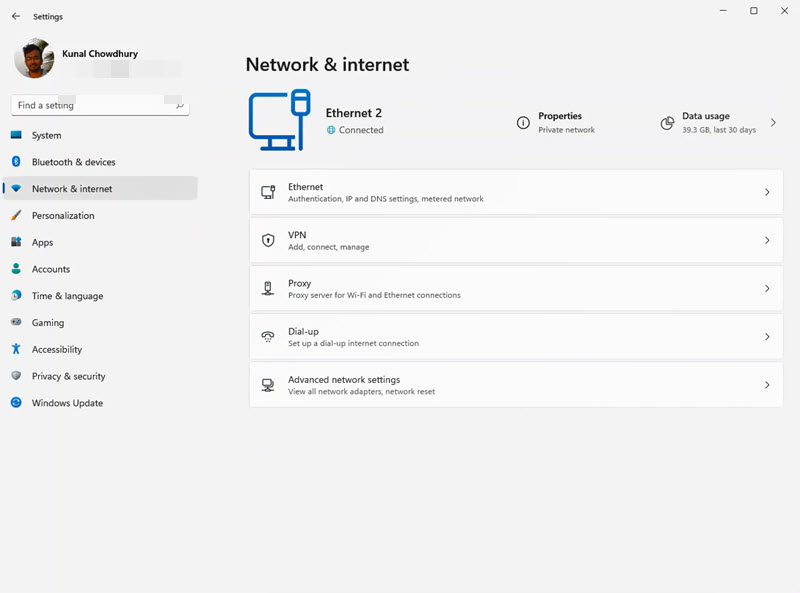
Task: Click the 'Private network' subtitle text
Action: (566, 130)
